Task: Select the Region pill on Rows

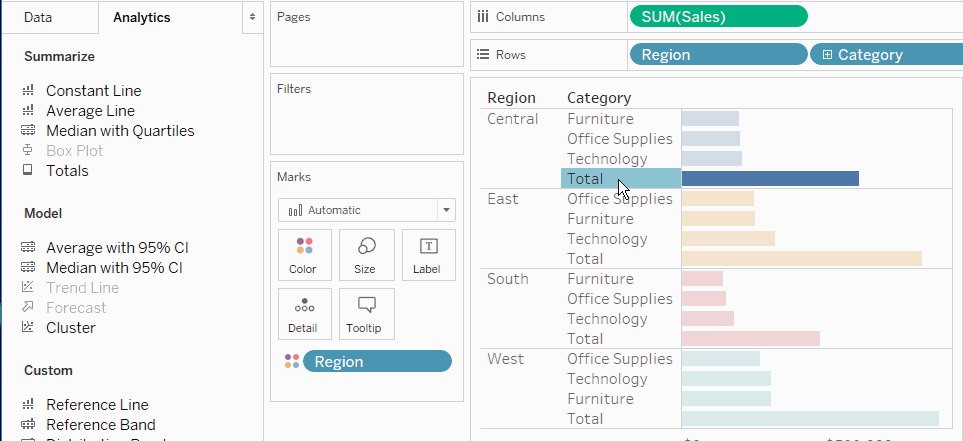Action: point(717,55)
